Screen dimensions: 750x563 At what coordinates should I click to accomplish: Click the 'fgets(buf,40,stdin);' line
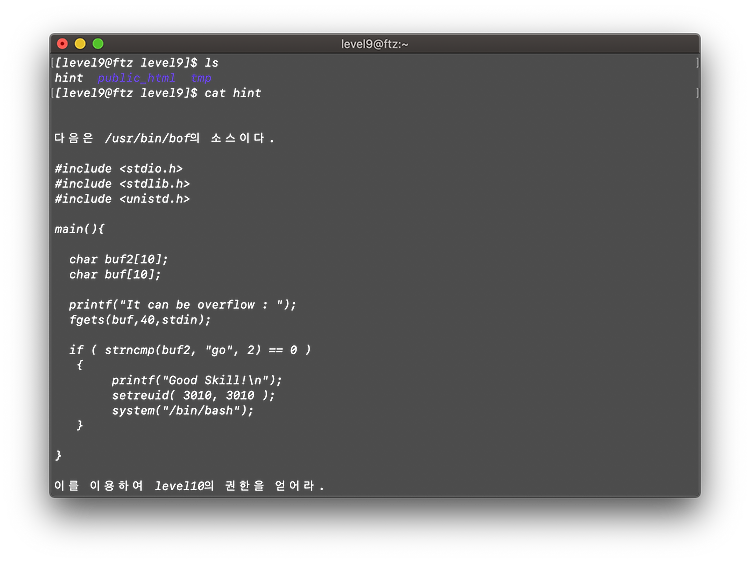point(140,320)
